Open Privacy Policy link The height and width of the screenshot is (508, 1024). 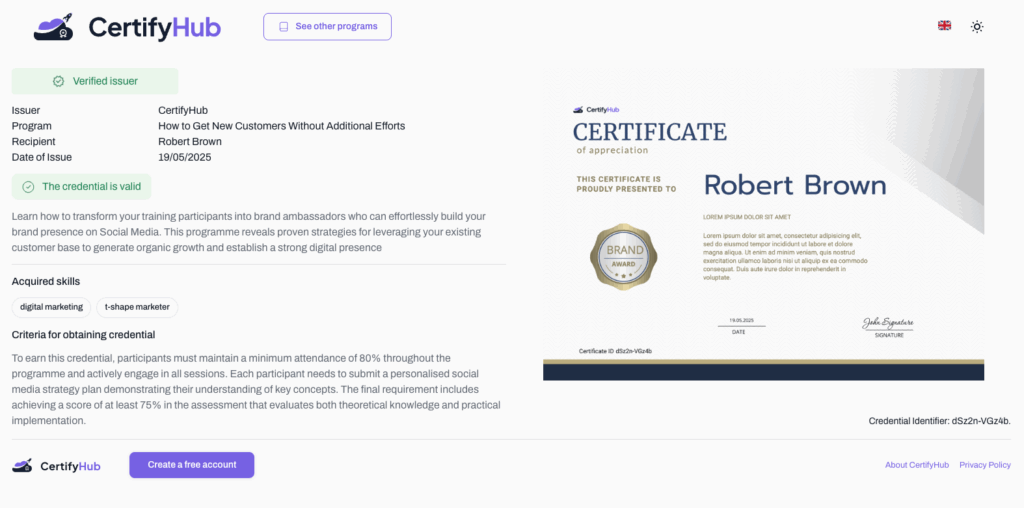point(985,465)
